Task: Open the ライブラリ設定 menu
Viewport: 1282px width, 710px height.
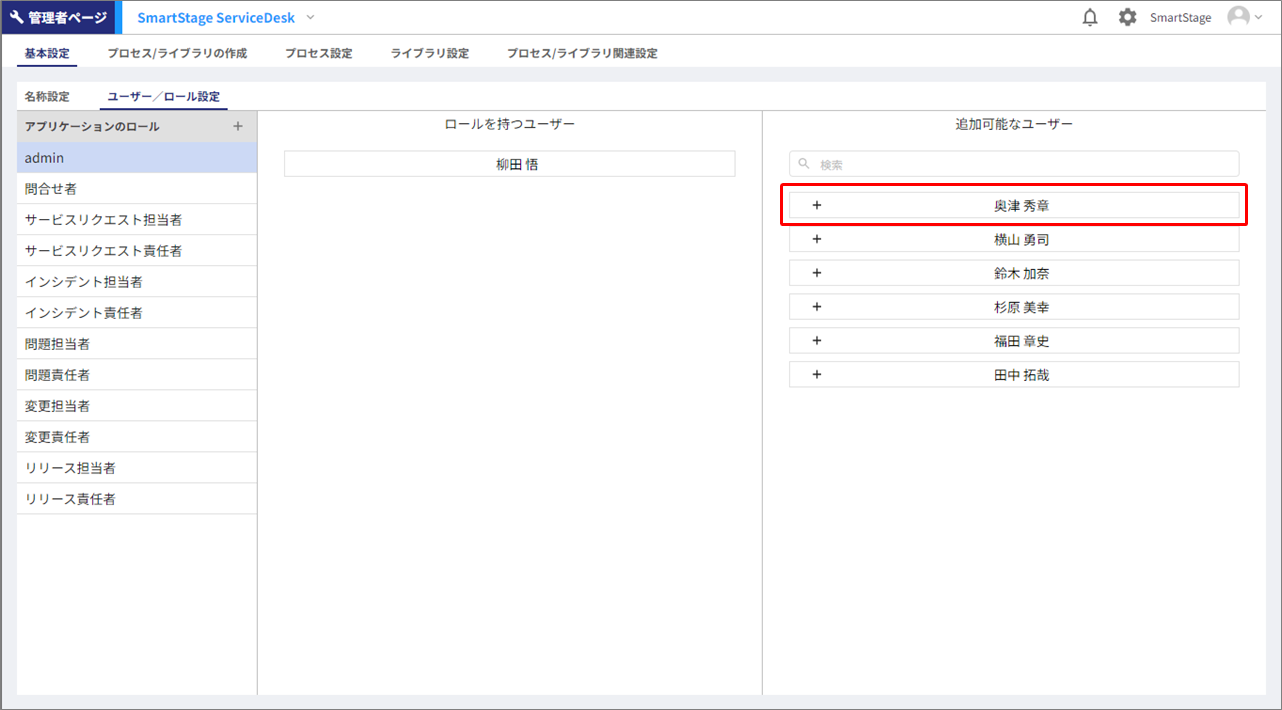Action: 429,53
